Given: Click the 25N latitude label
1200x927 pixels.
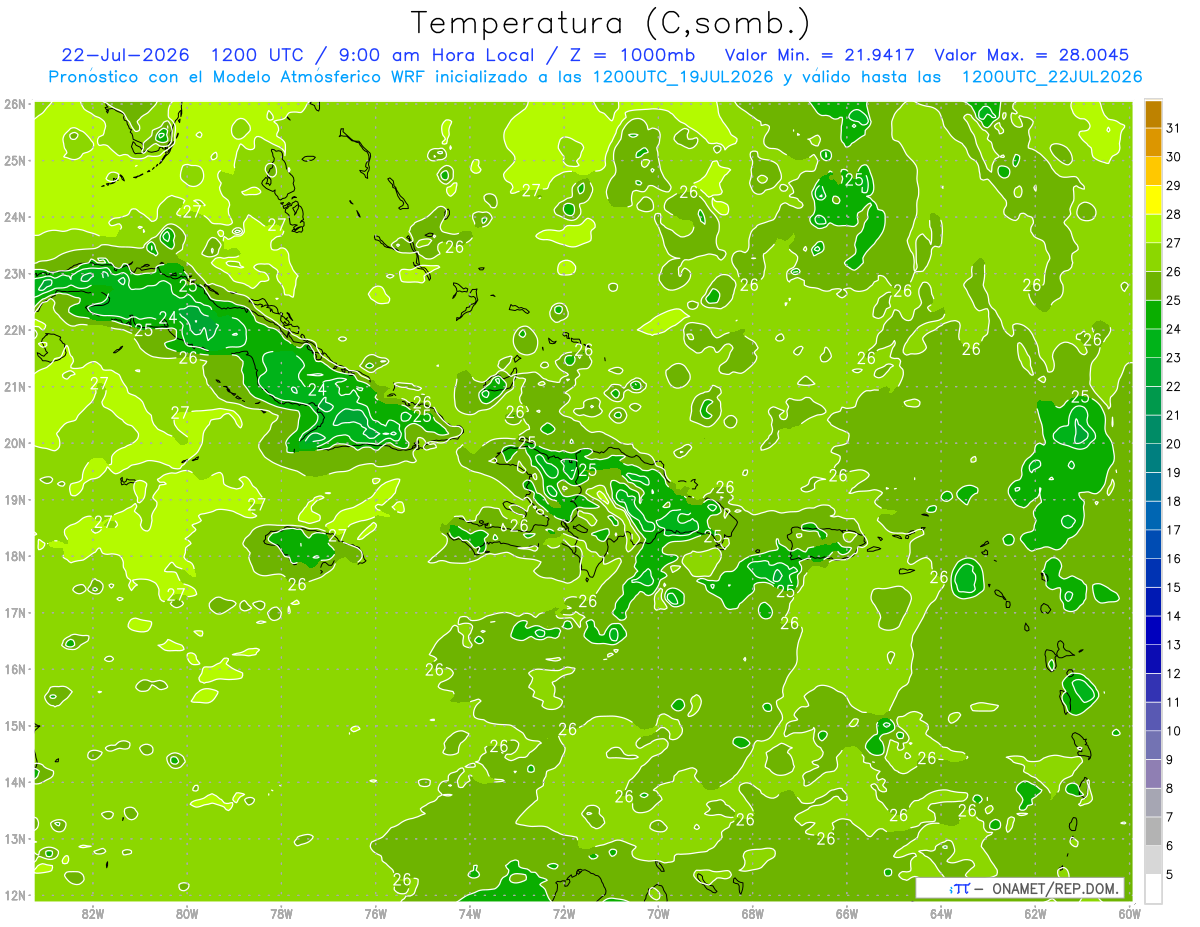Looking at the screenshot, I should pyautogui.click(x=15, y=160).
